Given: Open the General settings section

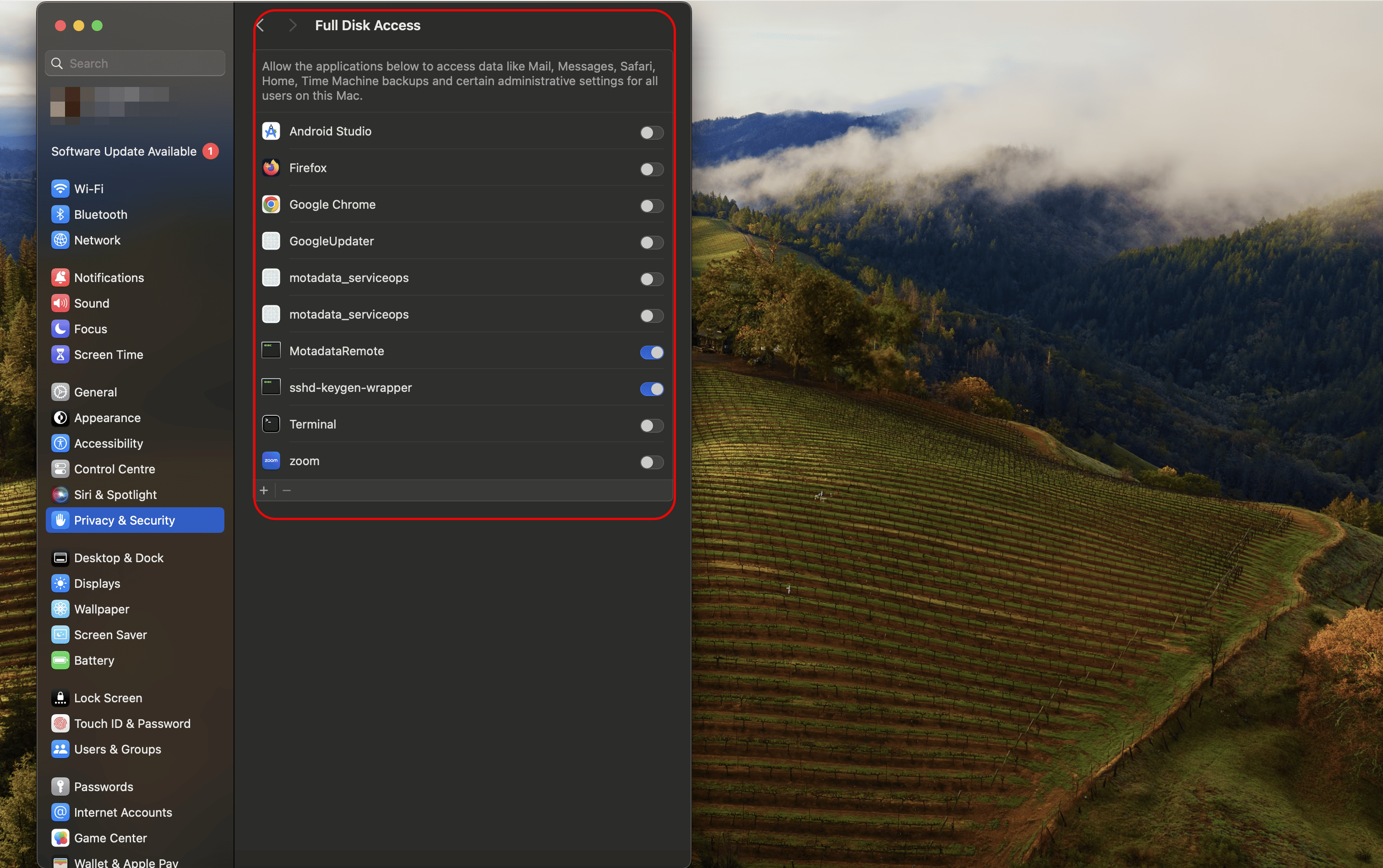Looking at the screenshot, I should (x=95, y=392).
